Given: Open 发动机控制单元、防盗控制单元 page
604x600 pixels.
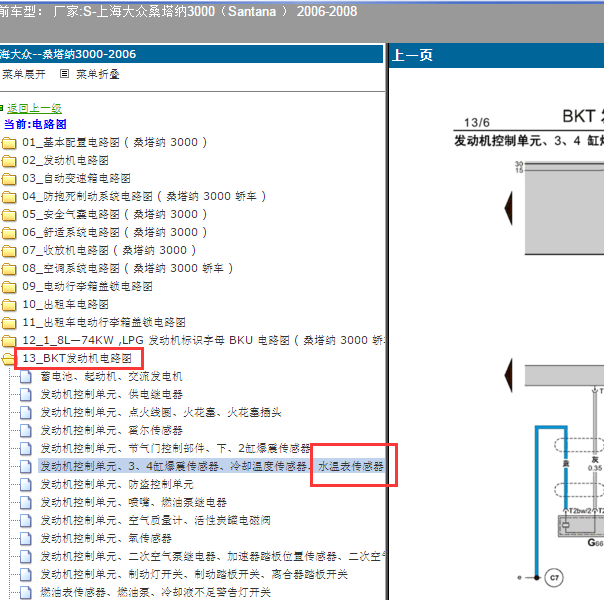Looking at the screenshot, I should [117, 484].
